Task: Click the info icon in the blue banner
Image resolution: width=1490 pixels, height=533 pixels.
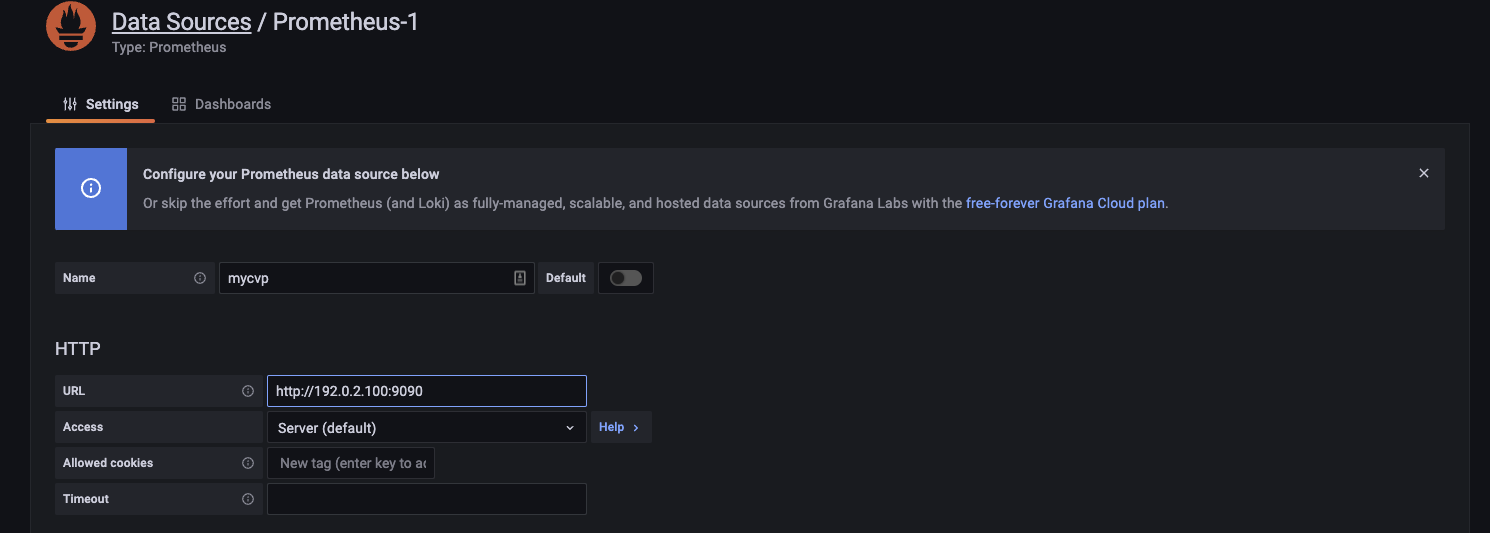Action: (91, 189)
